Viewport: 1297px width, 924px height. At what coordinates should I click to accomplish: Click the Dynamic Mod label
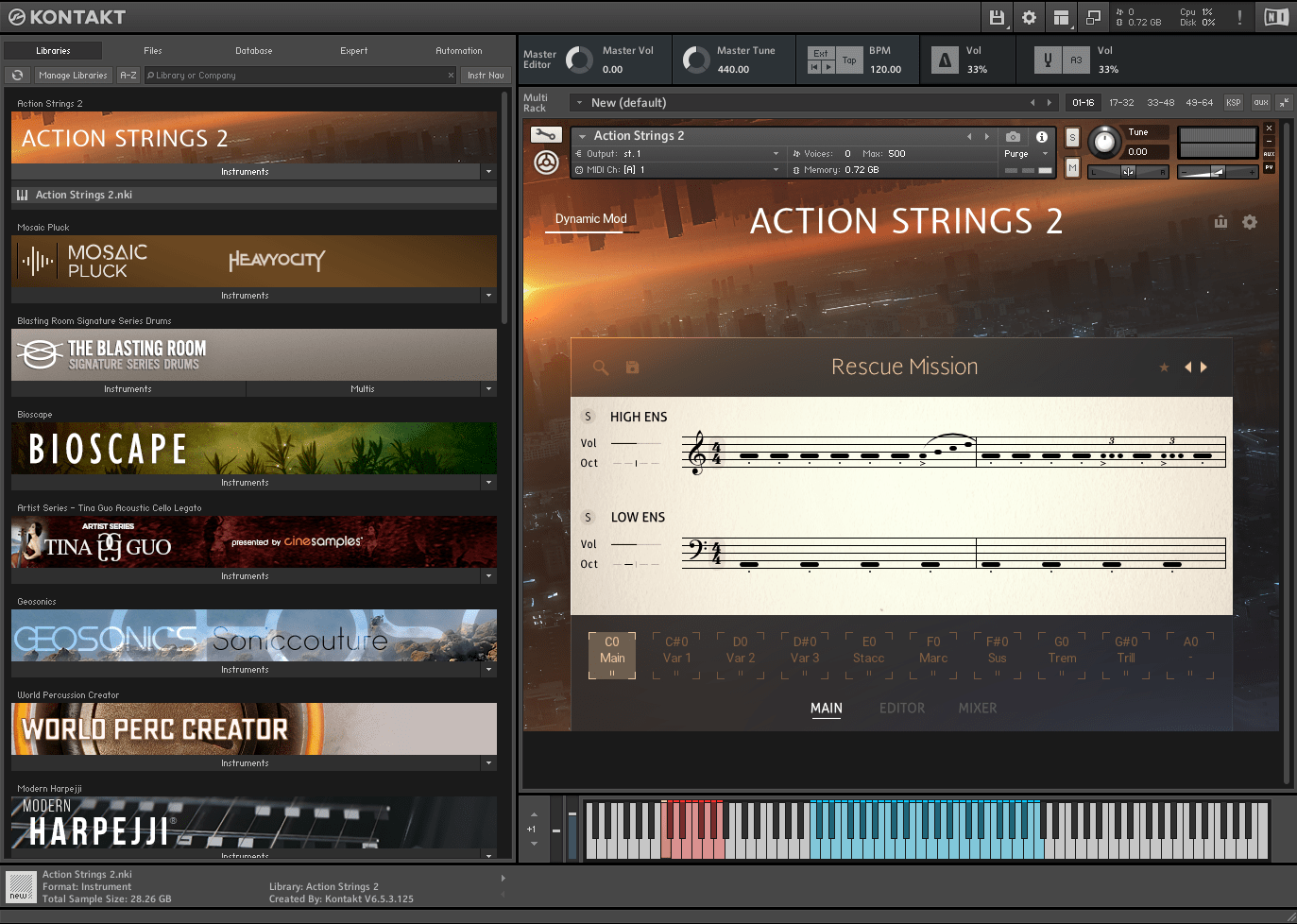tap(590, 219)
